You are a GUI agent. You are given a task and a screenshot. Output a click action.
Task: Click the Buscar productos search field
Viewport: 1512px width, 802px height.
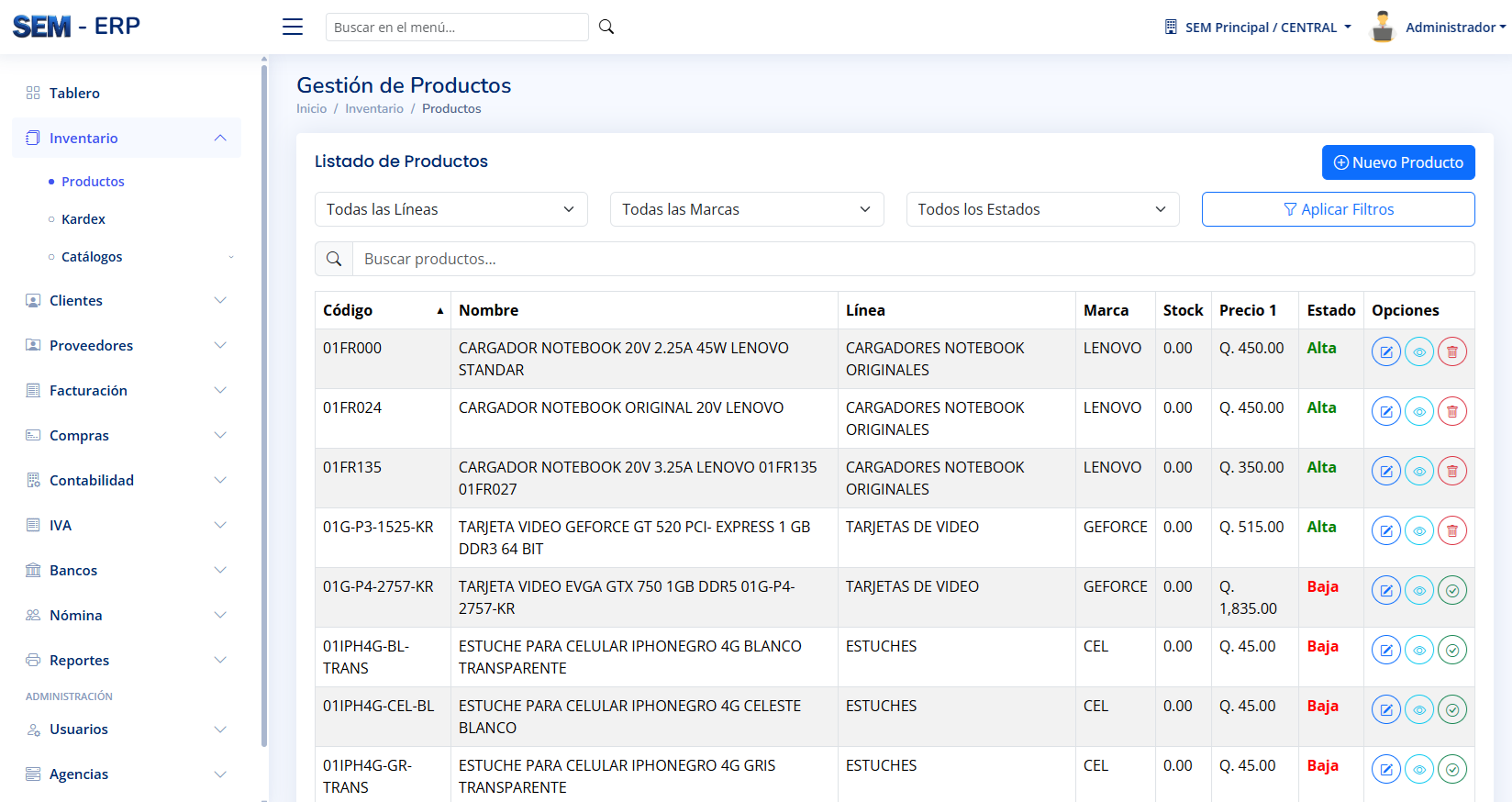point(913,259)
